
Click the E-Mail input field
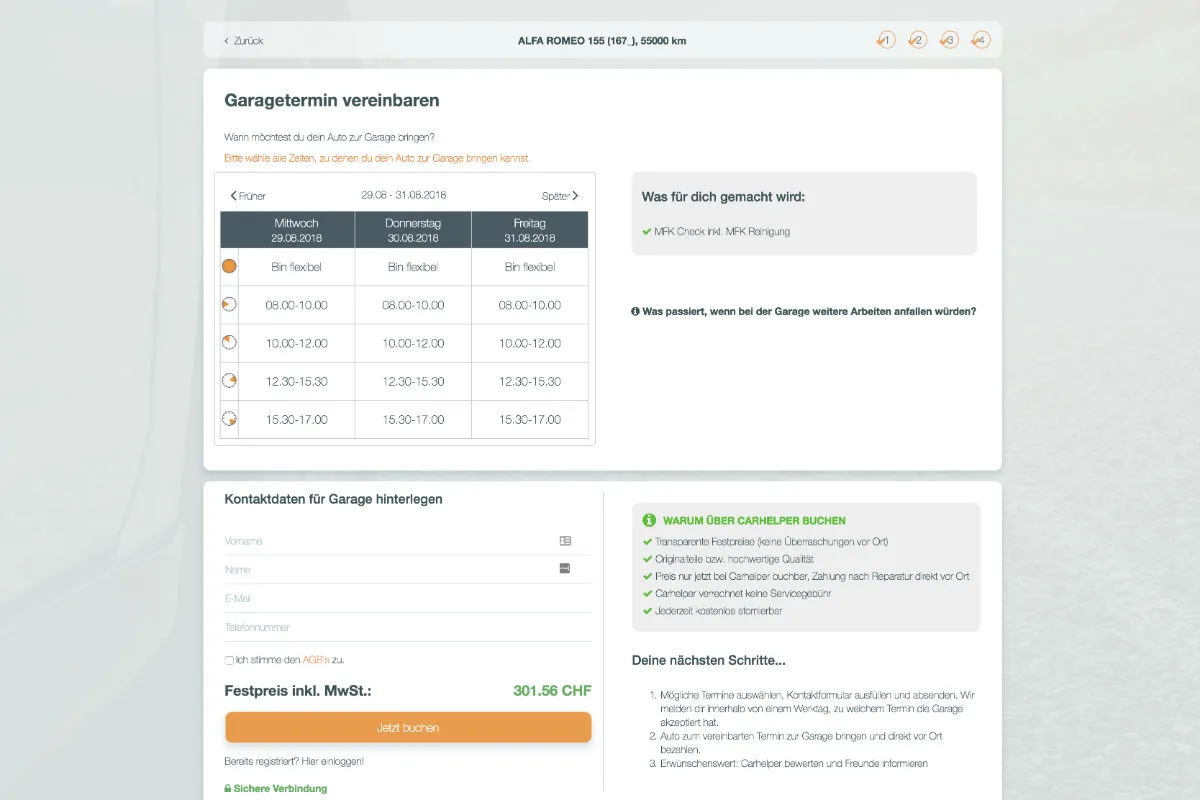coord(408,598)
